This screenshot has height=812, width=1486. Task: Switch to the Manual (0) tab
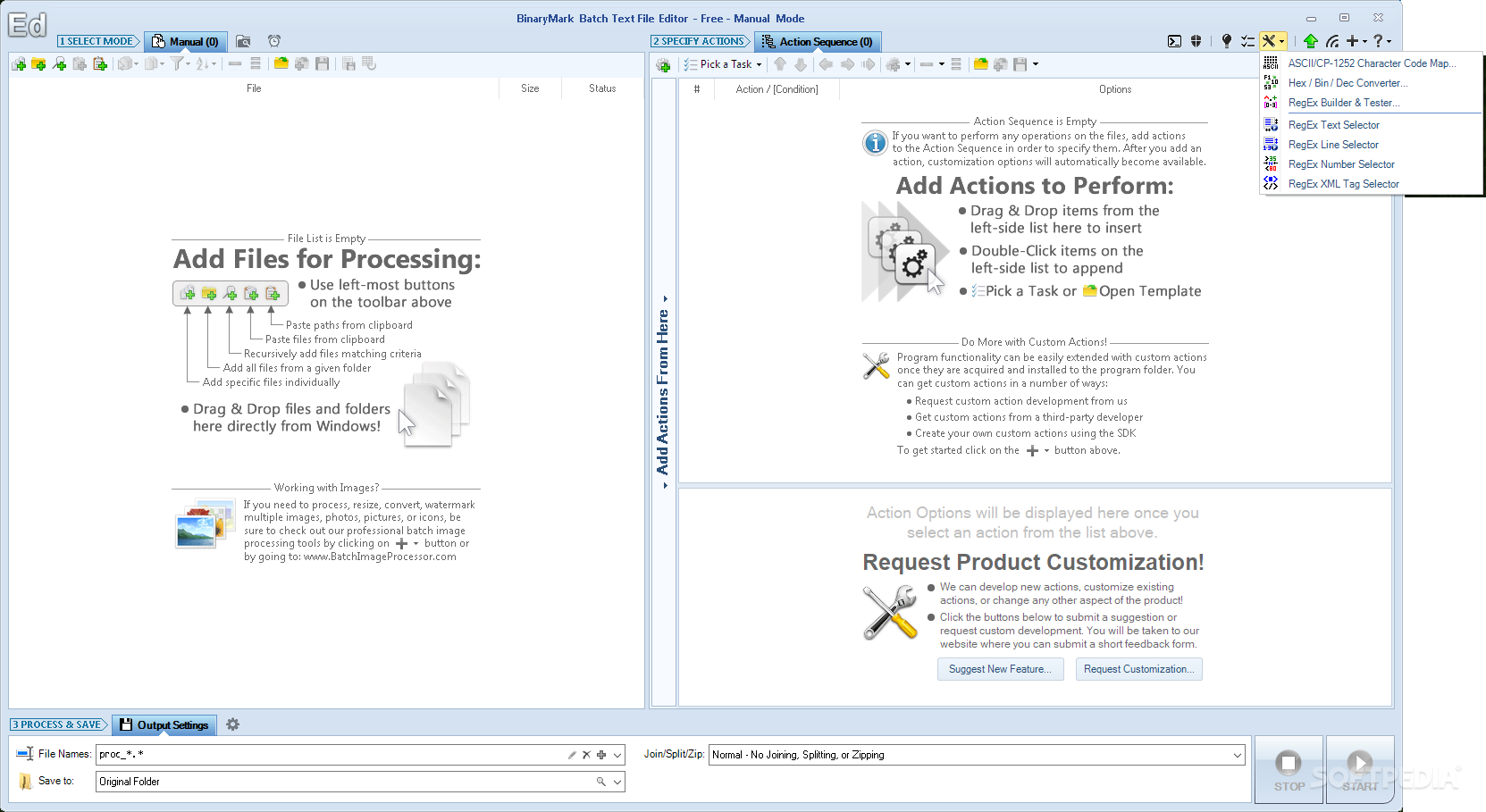pyautogui.click(x=185, y=41)
